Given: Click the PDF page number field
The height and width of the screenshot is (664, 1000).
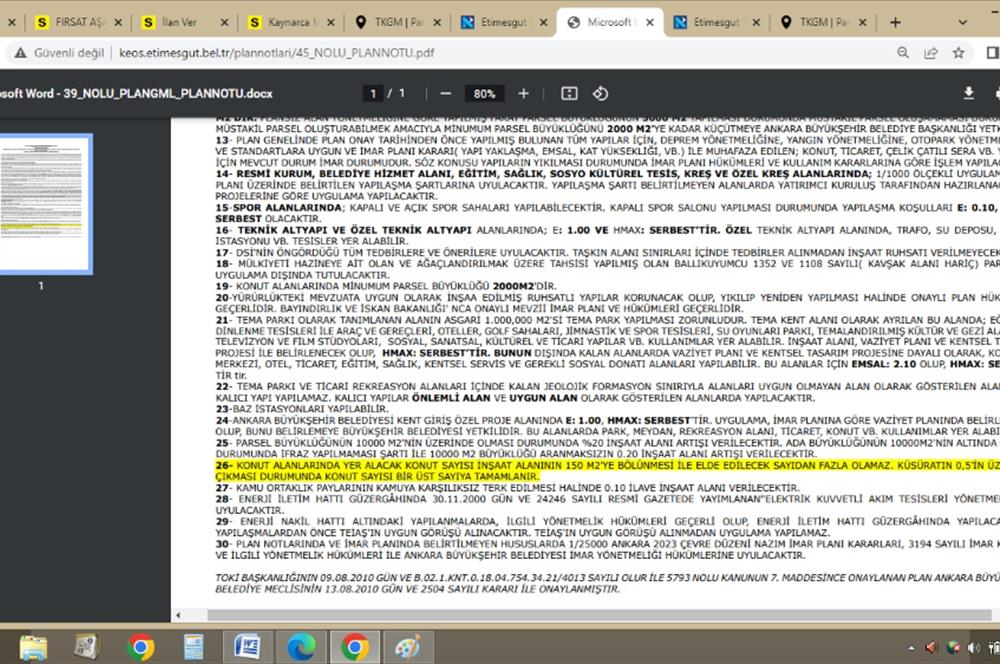Looking at the screenshot, I should 374,93.
